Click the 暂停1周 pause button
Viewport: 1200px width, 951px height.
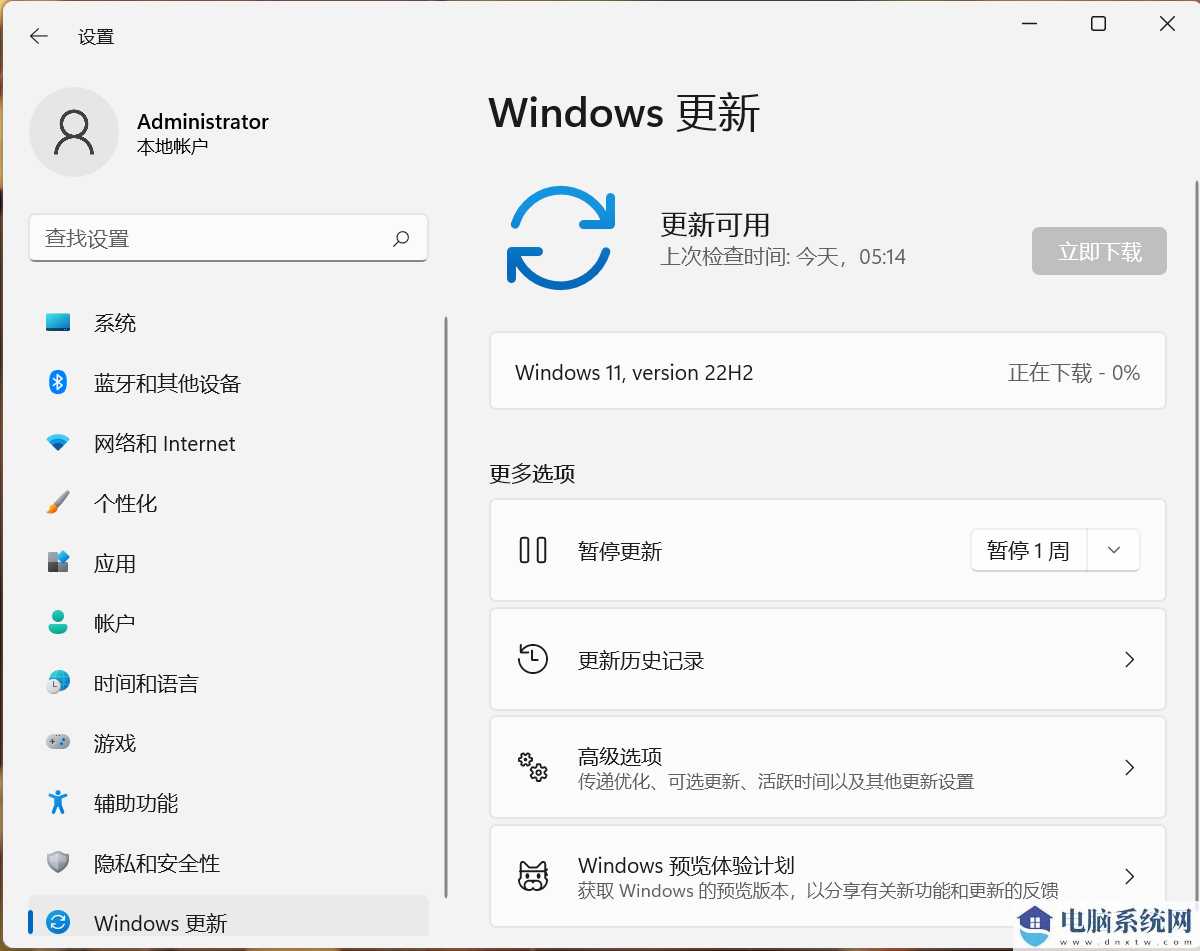pos(1028,550)
